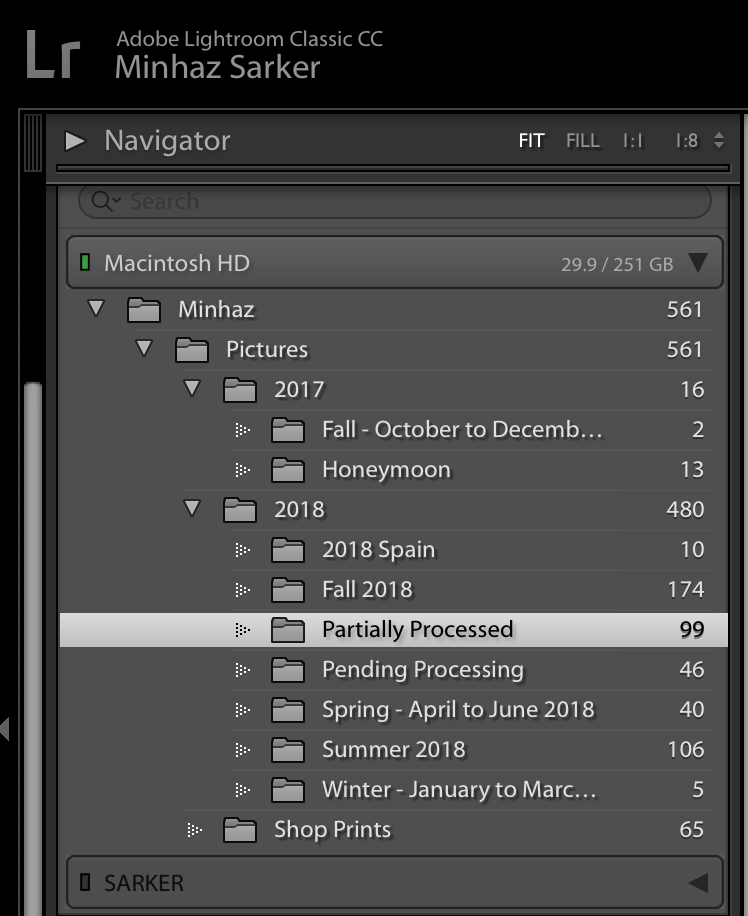
Task: Set Navigator zoom to FIT
Action: [531, 141]
